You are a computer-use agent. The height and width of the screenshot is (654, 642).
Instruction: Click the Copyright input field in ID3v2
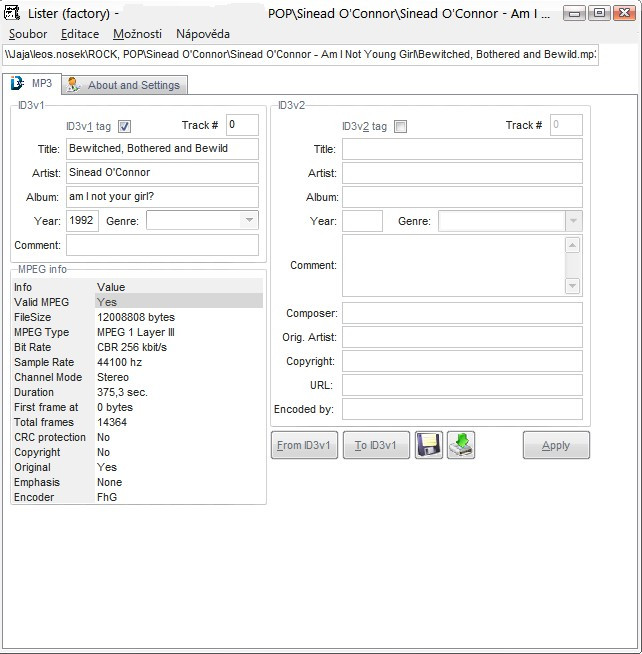point(462,361)
